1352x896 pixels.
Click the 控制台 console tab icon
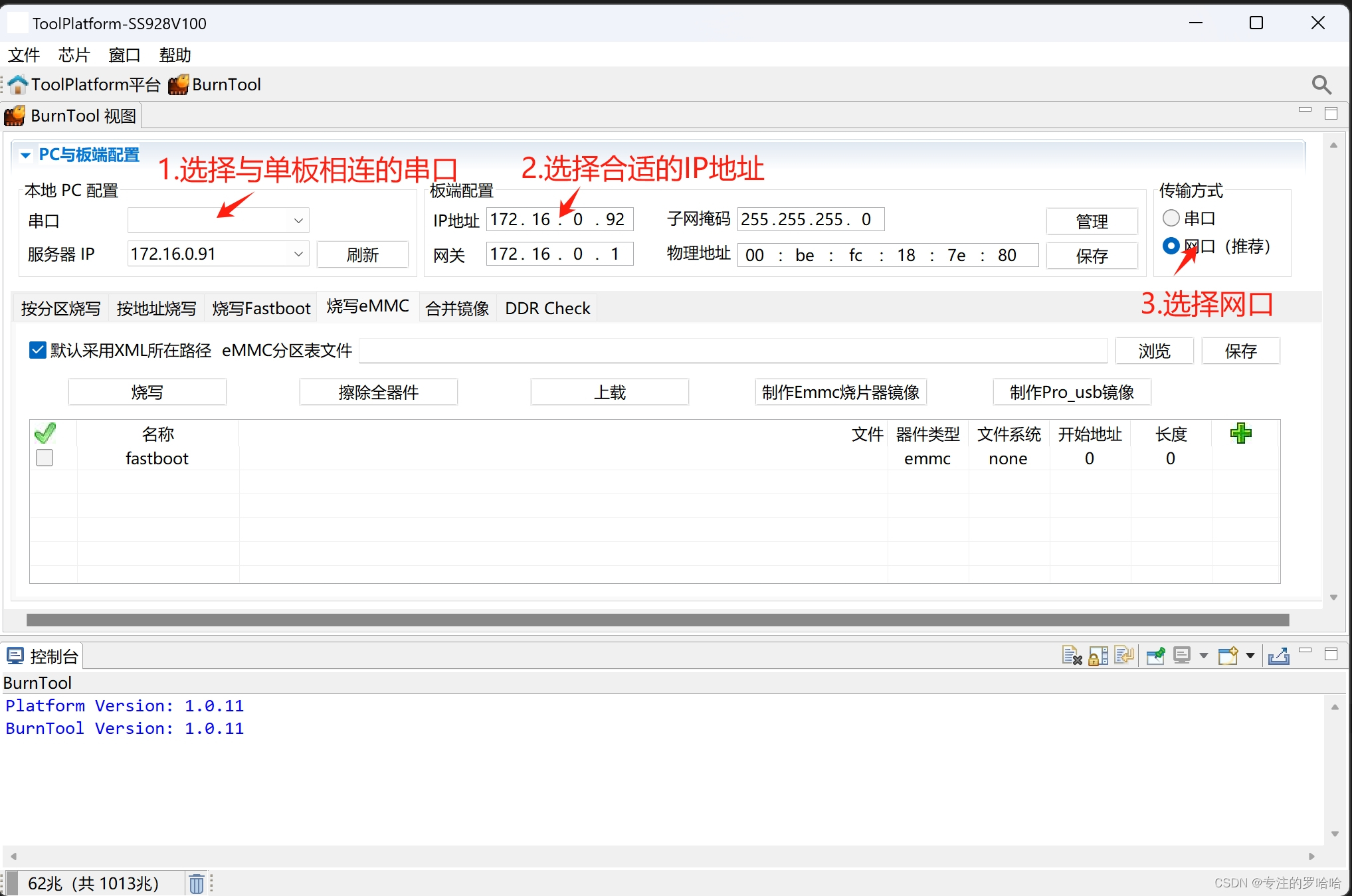[x=15, y=656]
